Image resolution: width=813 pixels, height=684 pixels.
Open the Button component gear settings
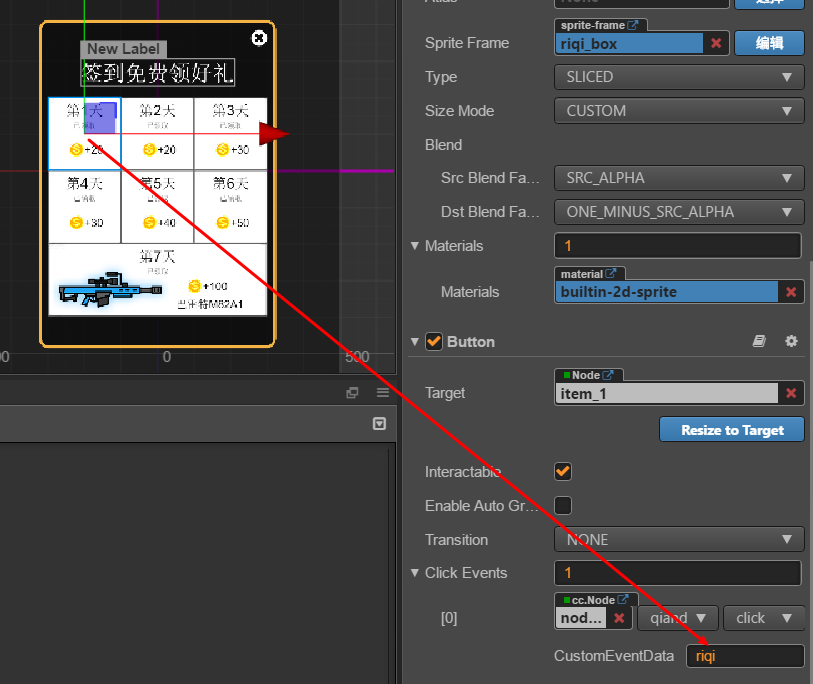791,341
